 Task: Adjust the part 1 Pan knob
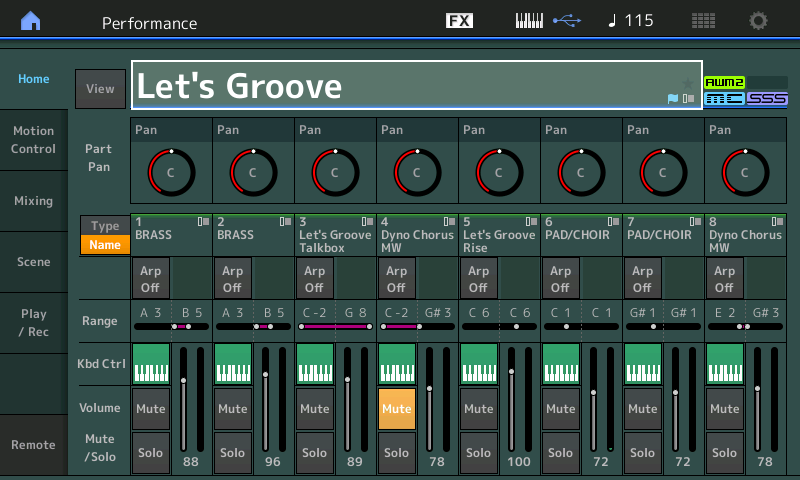[x=171, y=172]
